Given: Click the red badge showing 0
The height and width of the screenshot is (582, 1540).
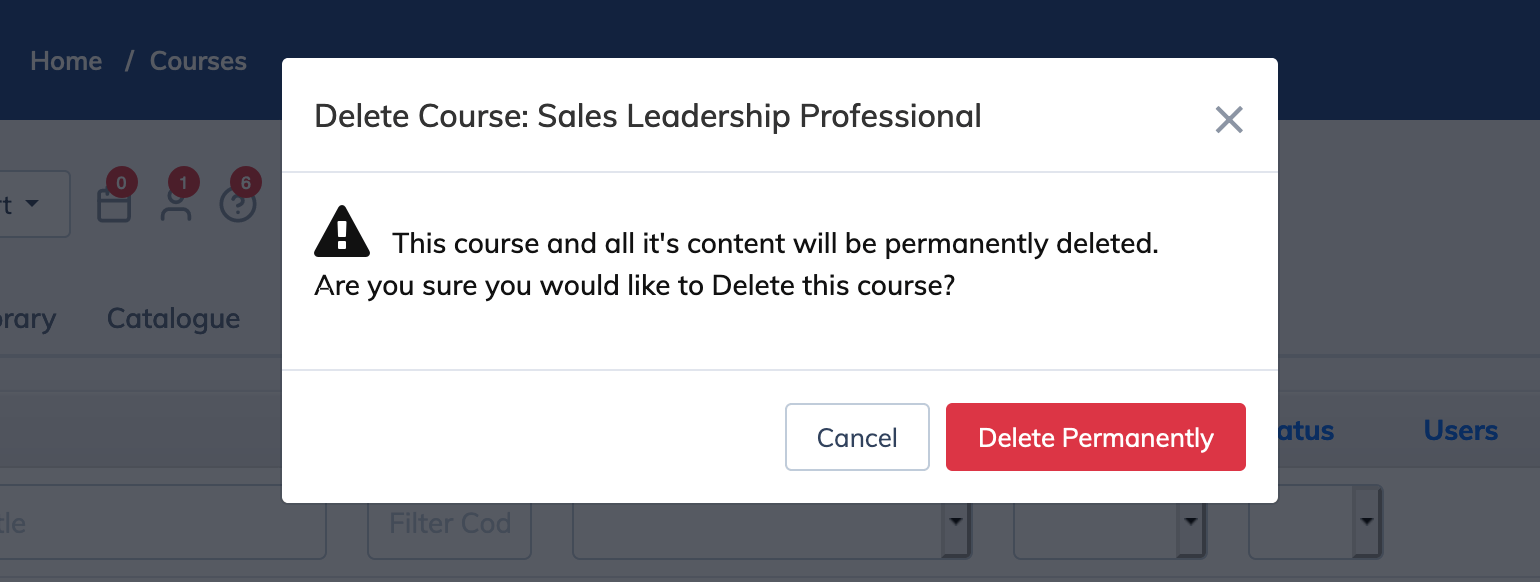Looking at the screenshot, I should (121, 183).
